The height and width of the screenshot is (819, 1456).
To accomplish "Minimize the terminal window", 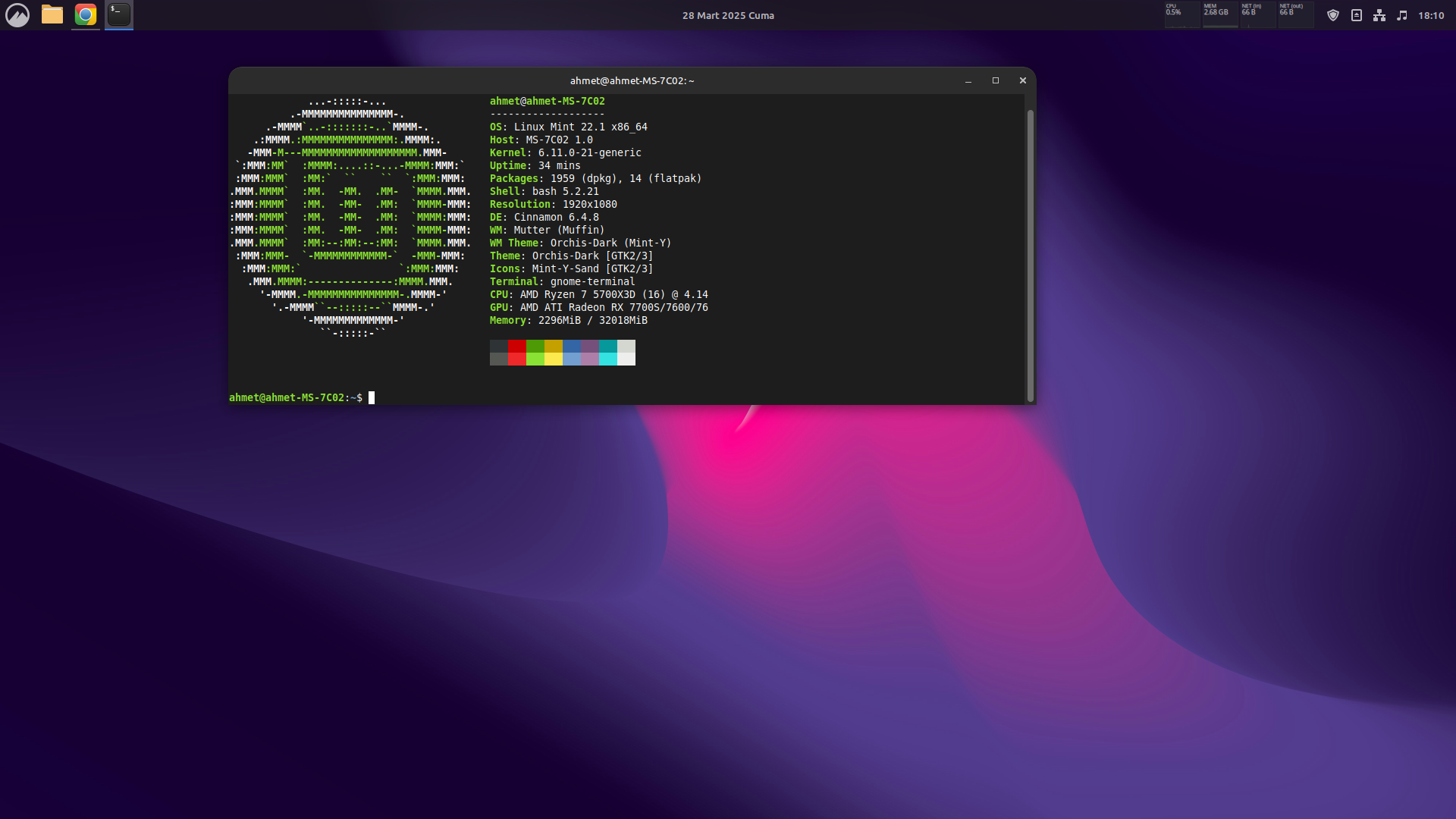I will [x=968, y=80].
